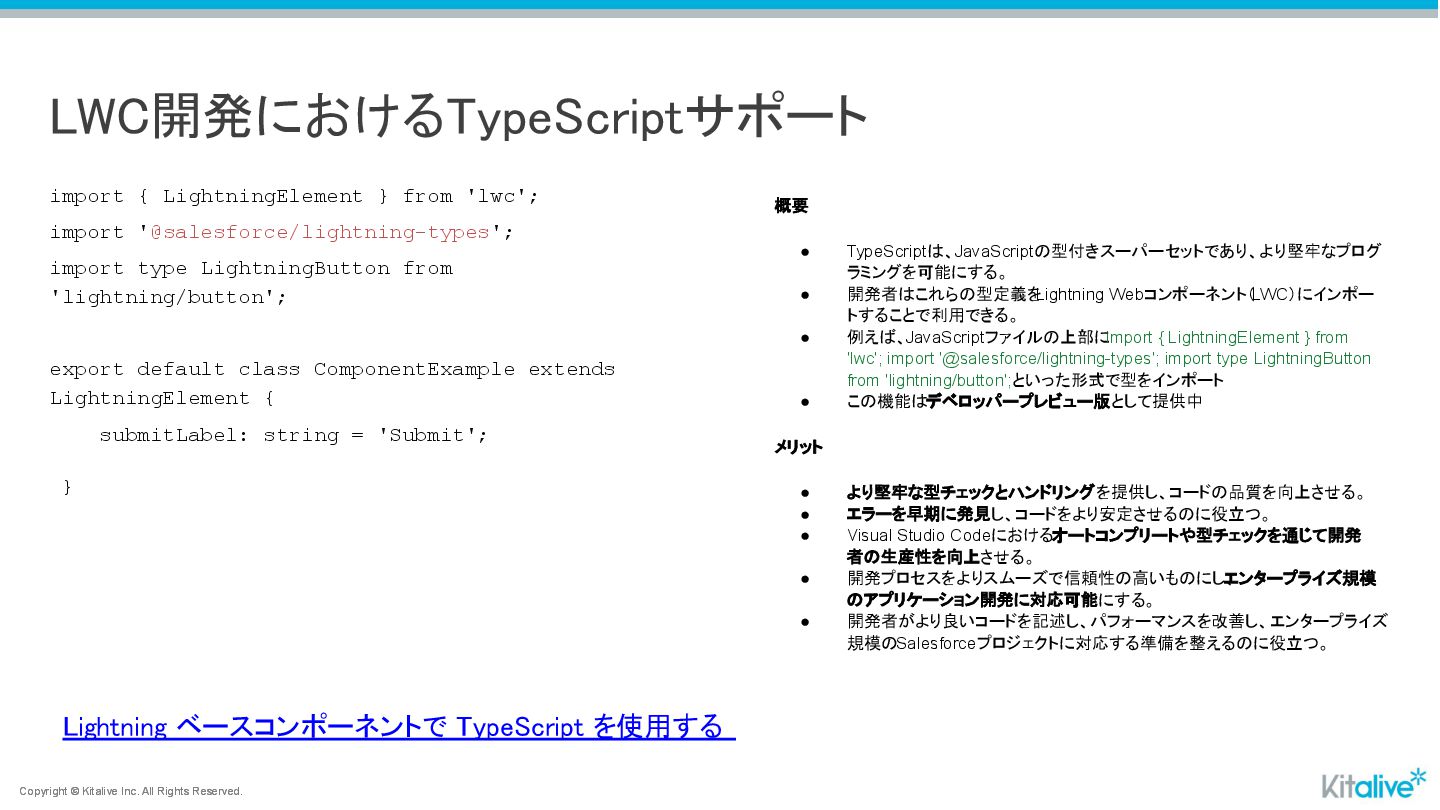The width and height of the screenshot is (1440, 810).
Task: Click the bold text より堅牢な型チェックとハンドリング
Action: (x=970, y=492)
